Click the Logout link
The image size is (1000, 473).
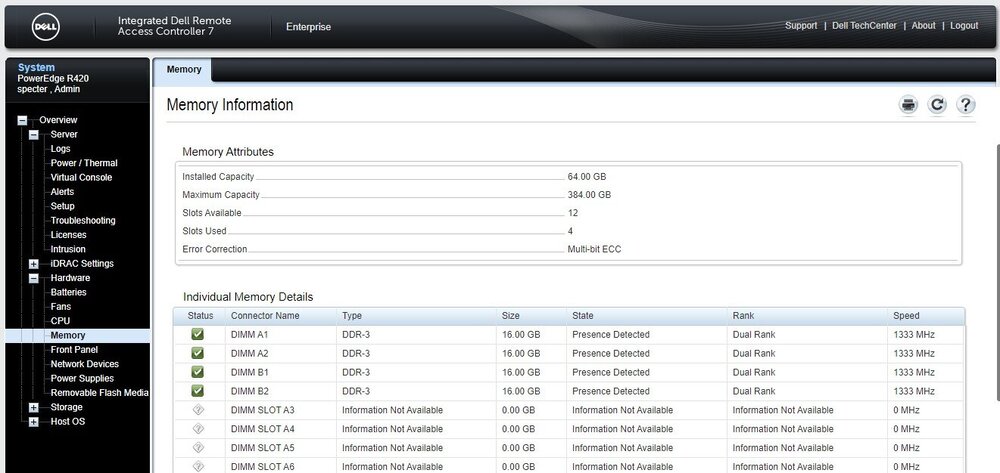pos(964,26)
